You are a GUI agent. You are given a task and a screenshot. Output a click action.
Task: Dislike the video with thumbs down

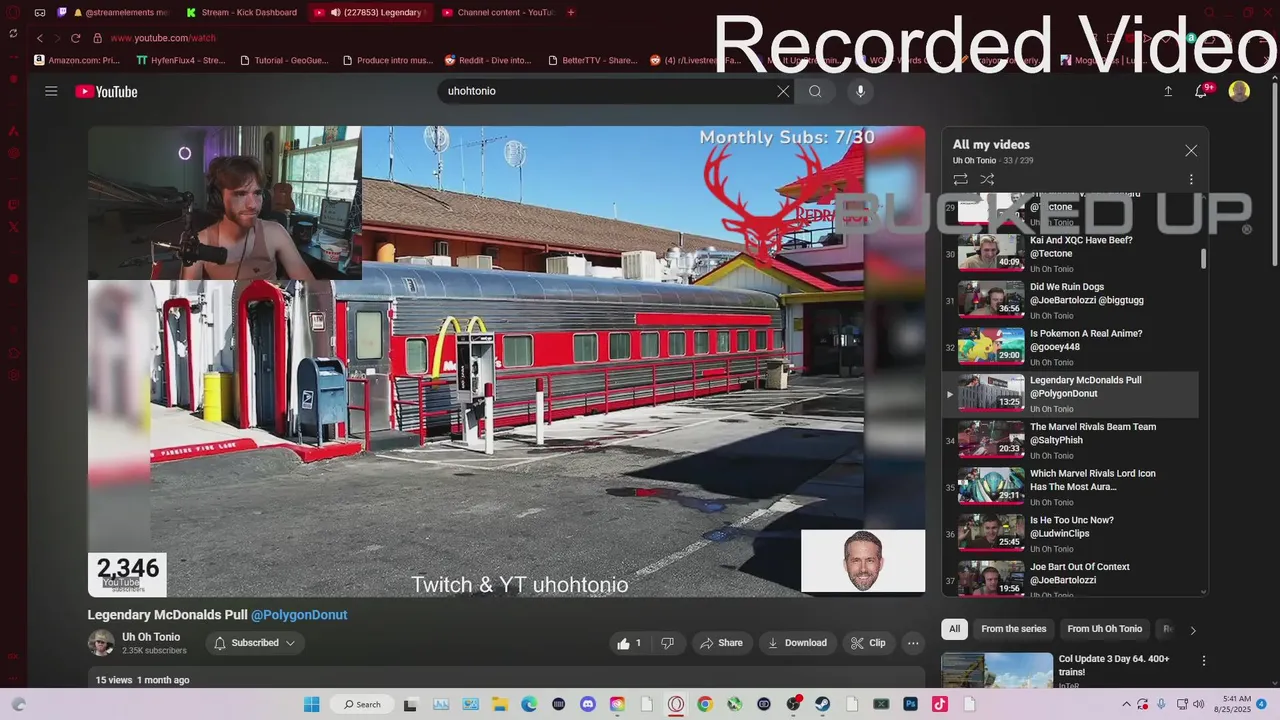coord(667,643)
